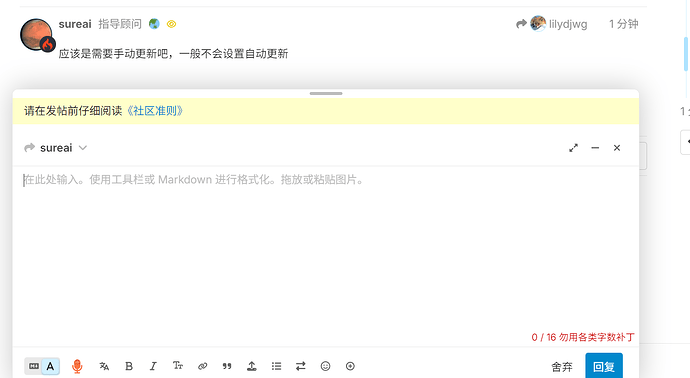Switch to rich text editor mode (A)

(x=51, y=366)
